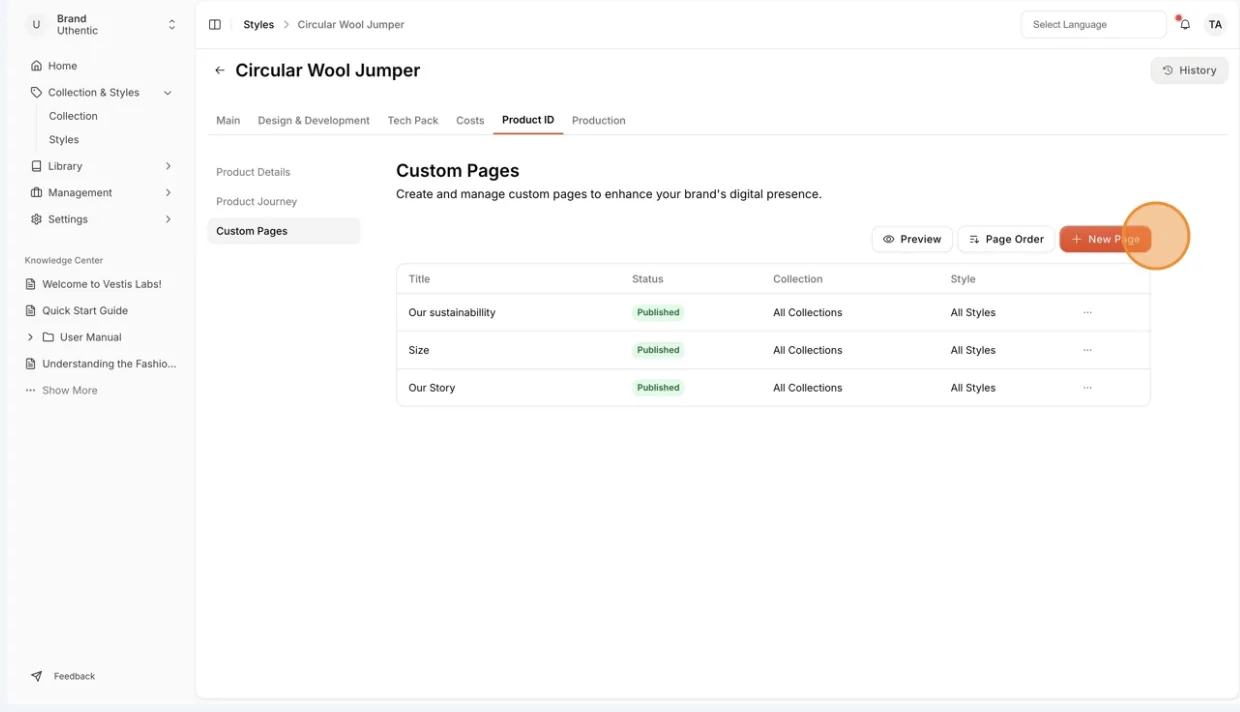Open row options for Our sustainability
This screenshot has height=712, width=1240.
click(x=1087, y=313)
